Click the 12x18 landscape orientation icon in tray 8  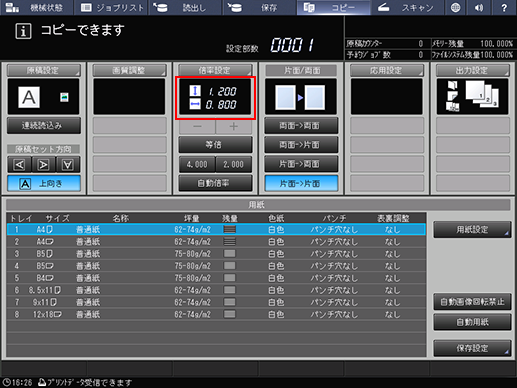(57, 314)
